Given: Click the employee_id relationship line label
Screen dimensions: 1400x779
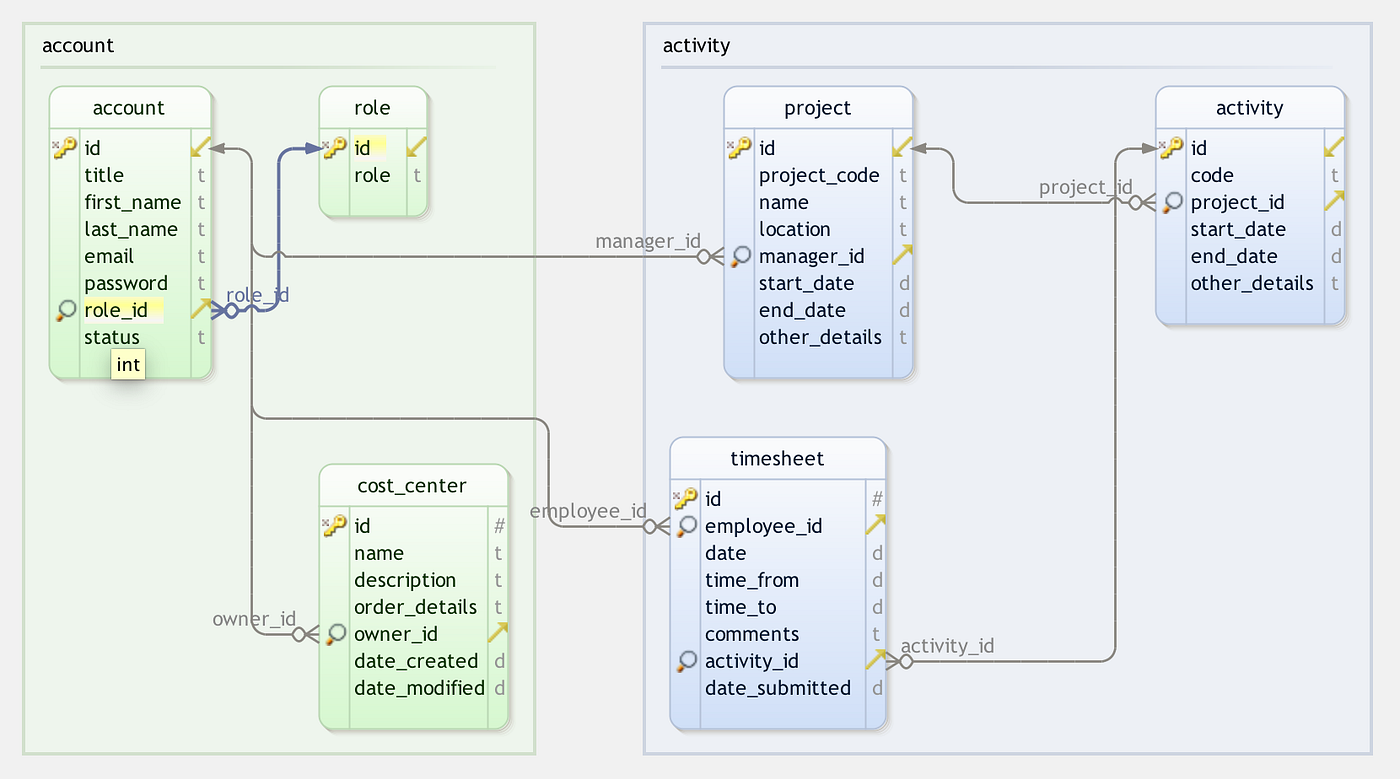Looking at the screenshot, I should pos(588,511).
